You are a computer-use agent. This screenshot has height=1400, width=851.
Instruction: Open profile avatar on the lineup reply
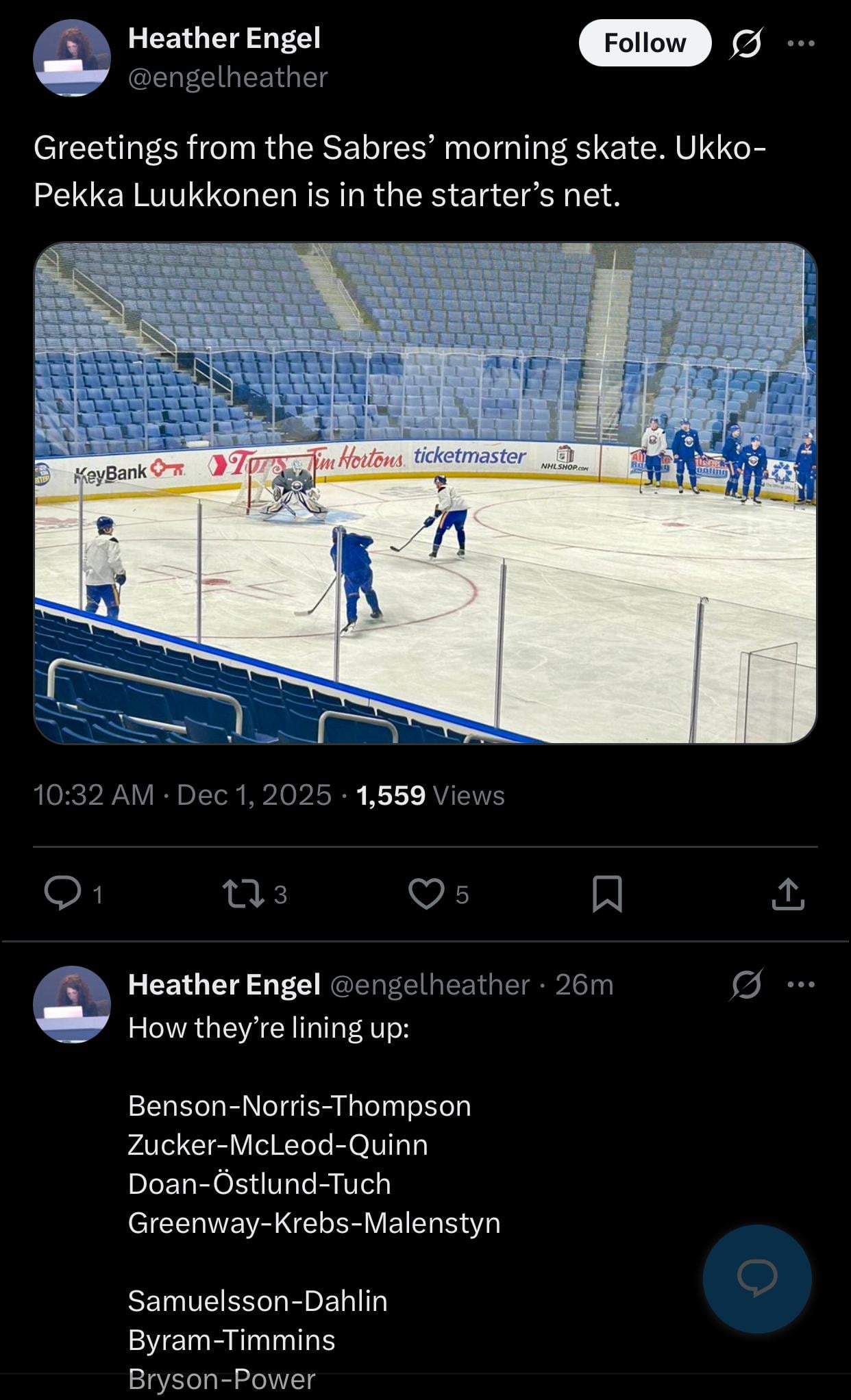pos(72,1004)
